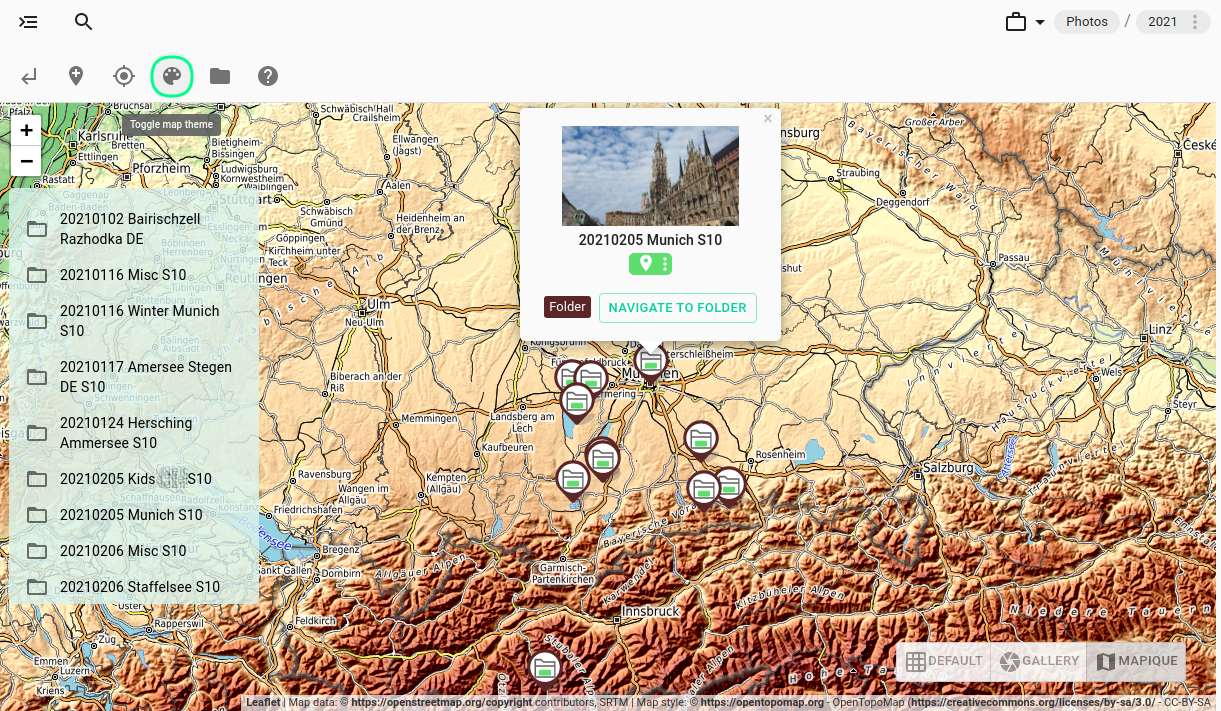This screenshot has height=711, width=1221.
Task: Open the openstreetmap.org copyright link
Action: pyautogui.click(x=442, y=703)
